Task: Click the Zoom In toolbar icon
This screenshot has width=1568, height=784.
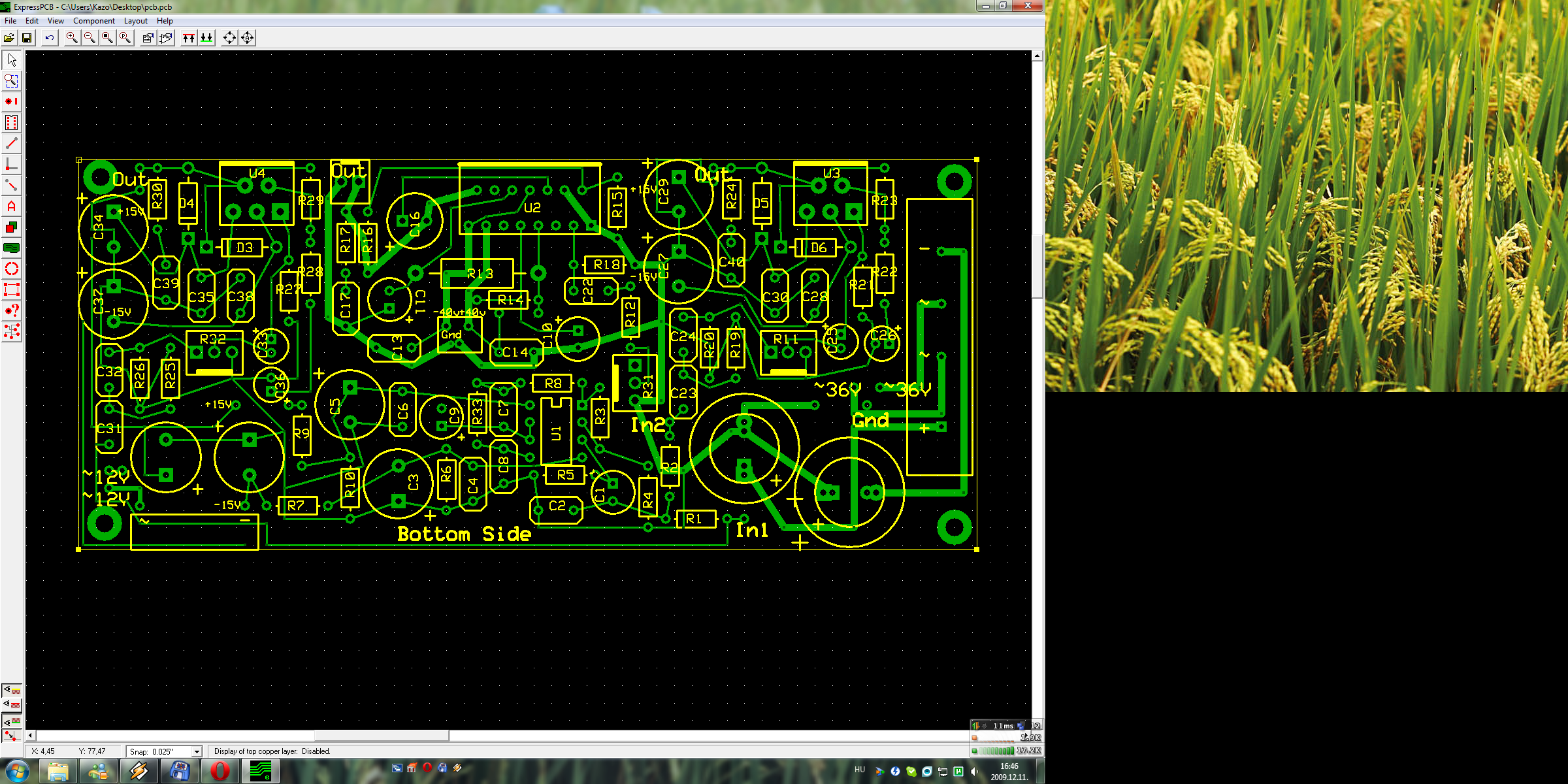Action: [x=71, y=38]
